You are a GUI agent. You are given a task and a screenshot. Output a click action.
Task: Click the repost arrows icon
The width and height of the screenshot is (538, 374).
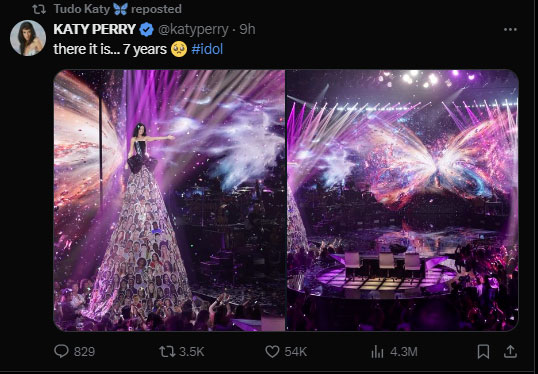(167, 351)
